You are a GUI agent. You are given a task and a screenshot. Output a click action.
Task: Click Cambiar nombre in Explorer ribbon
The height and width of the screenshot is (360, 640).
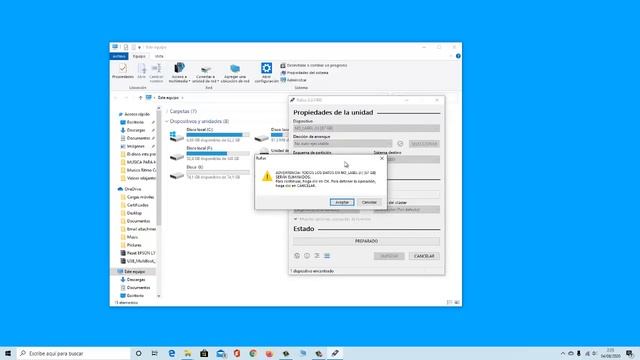156,73
